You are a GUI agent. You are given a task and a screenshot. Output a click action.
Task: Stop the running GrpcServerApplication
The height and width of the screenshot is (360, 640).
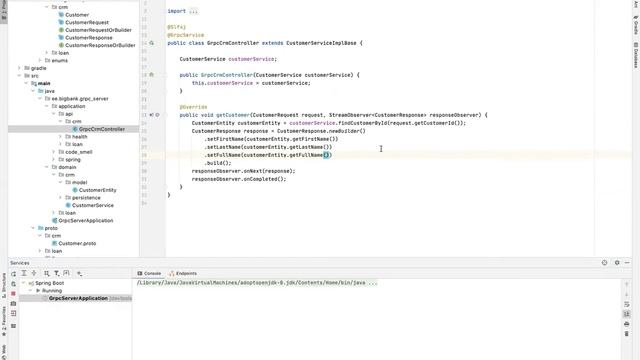point(13,294)
